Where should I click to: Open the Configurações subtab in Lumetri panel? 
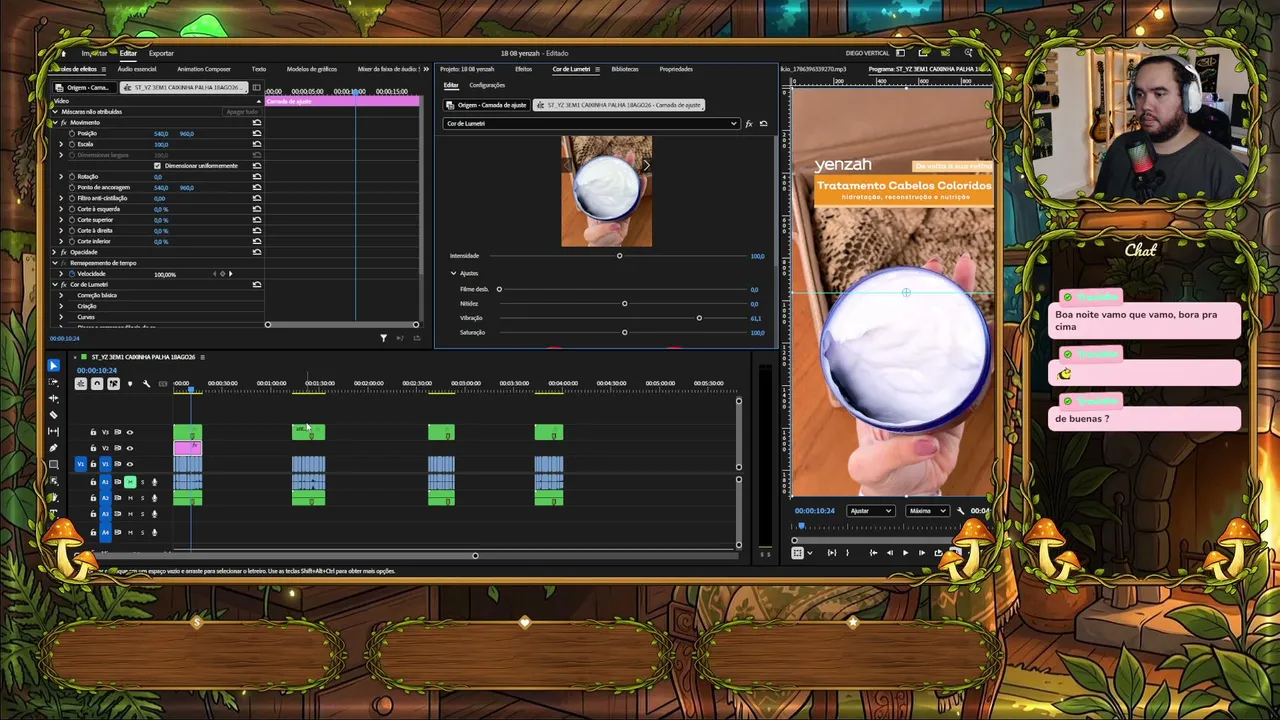487,85
